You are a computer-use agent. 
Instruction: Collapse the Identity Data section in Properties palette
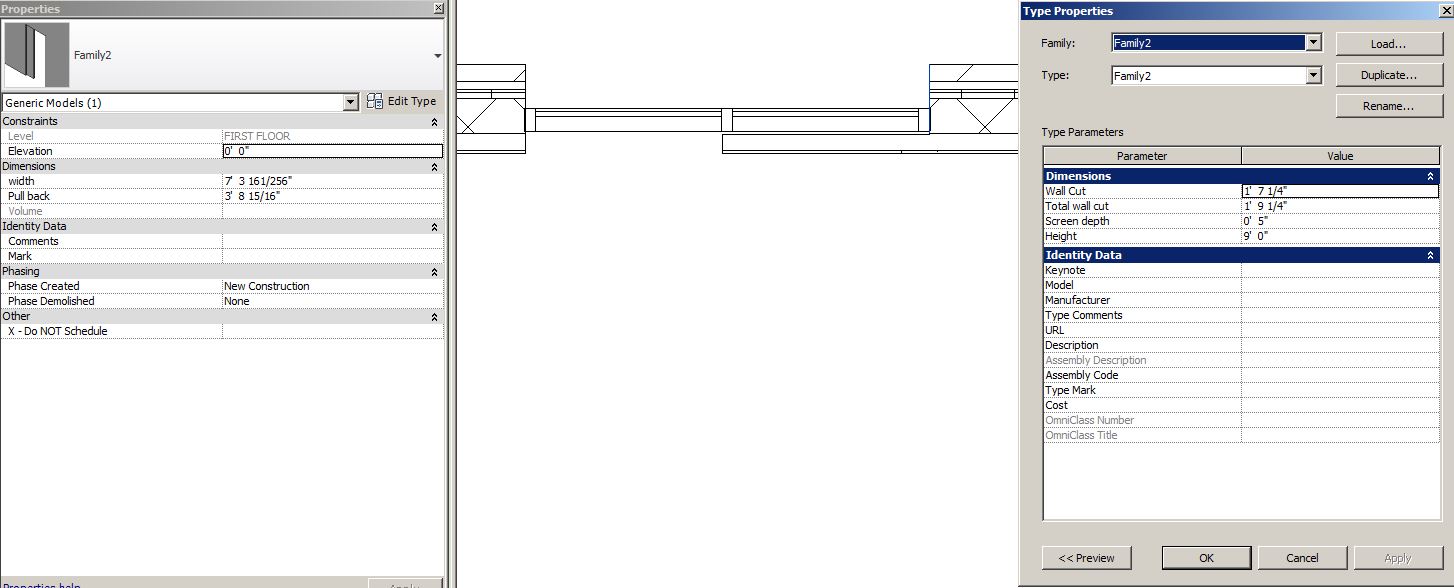(434, 227)
